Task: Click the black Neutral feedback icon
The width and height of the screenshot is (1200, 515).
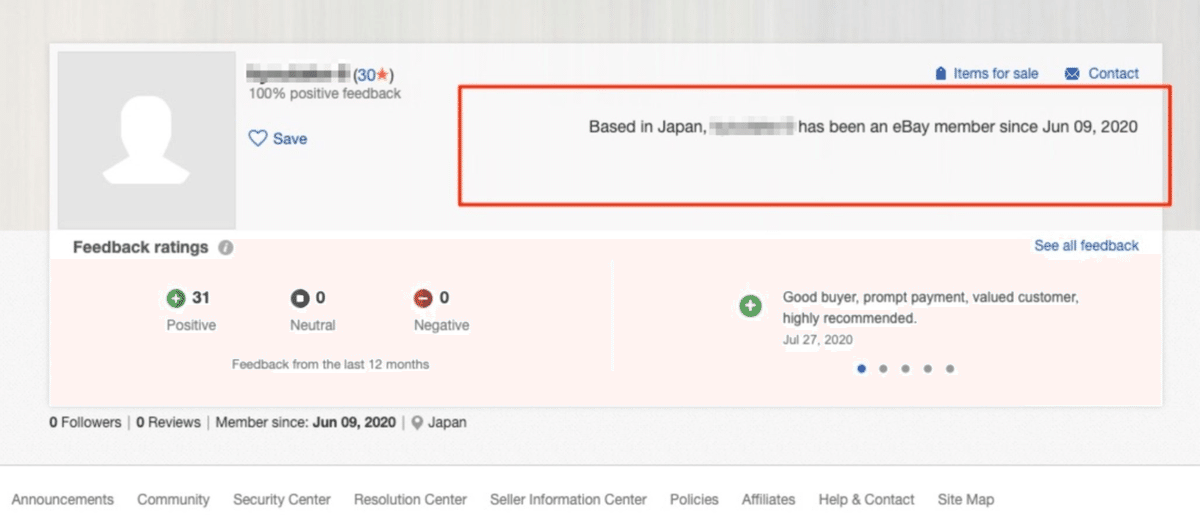Action: point(300,298)
